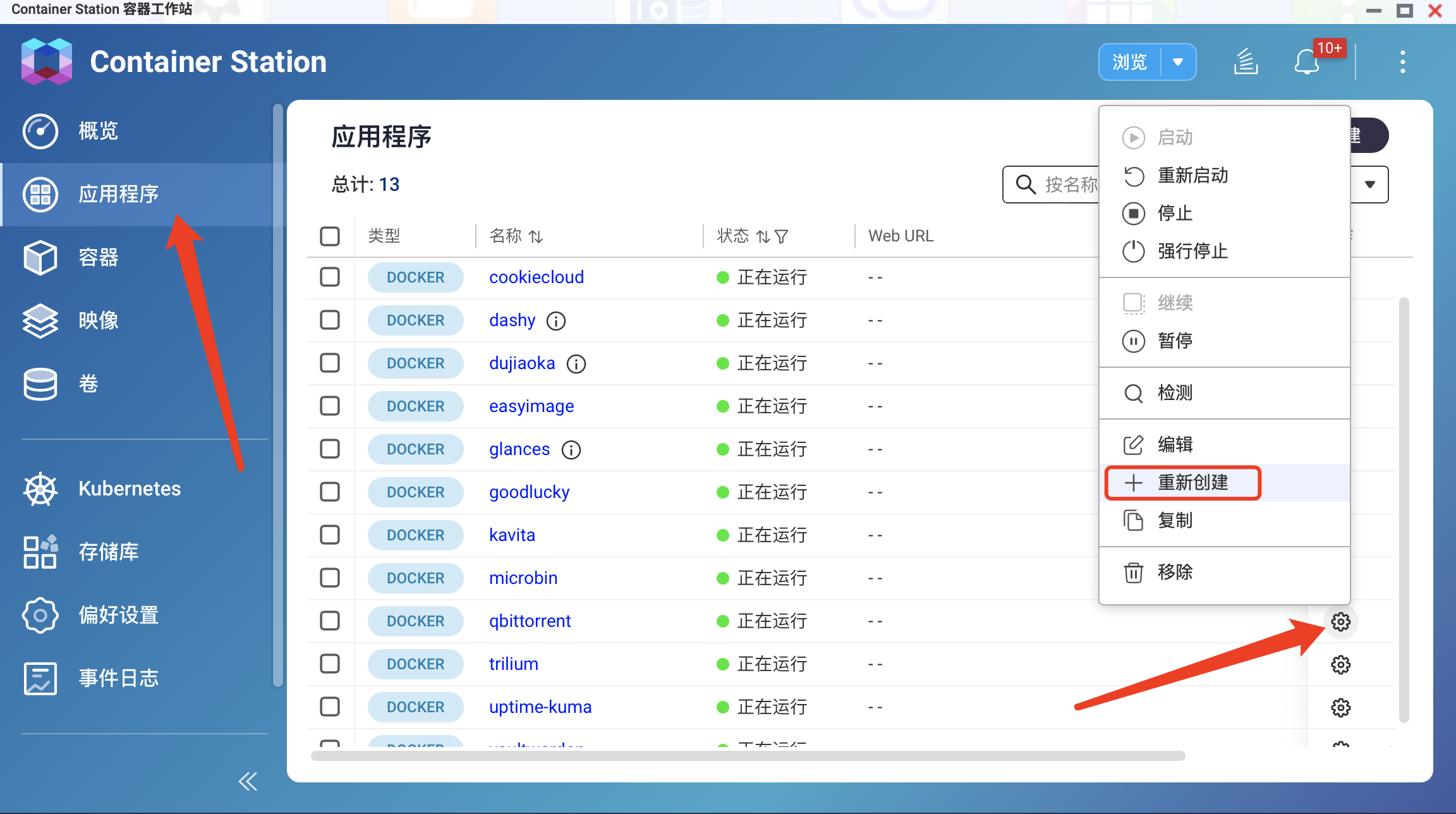Click the sidebar's vertical scrollbar
1456x814 pixels.
click(278, 395)
